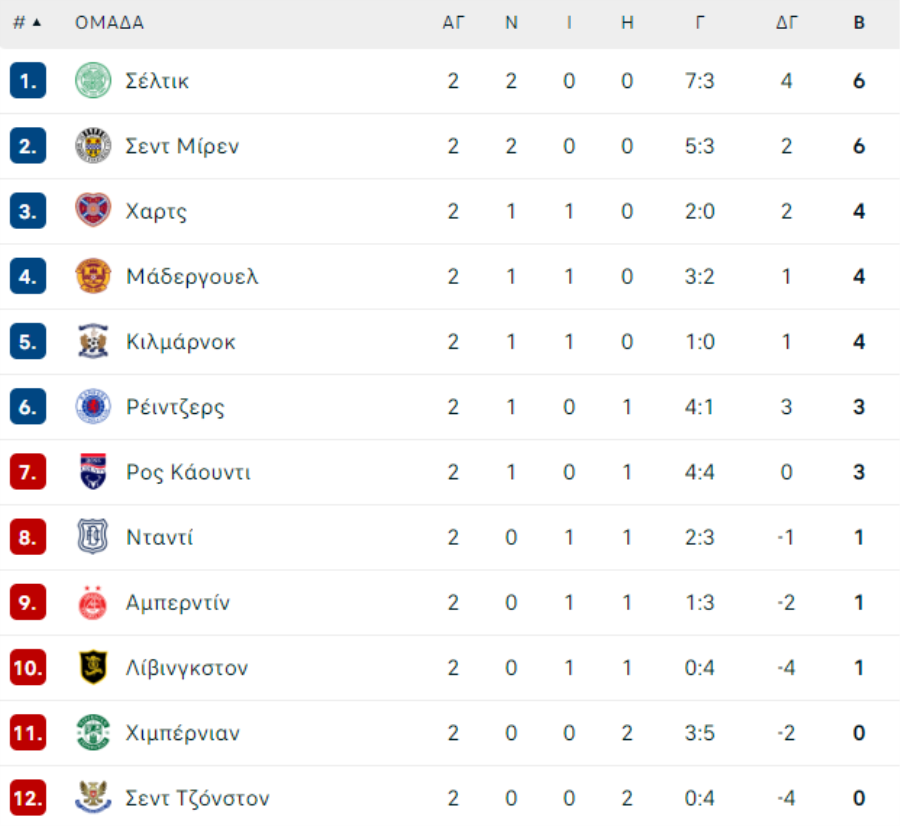Sort by the ΑΓ matches played header

point(454,23)
